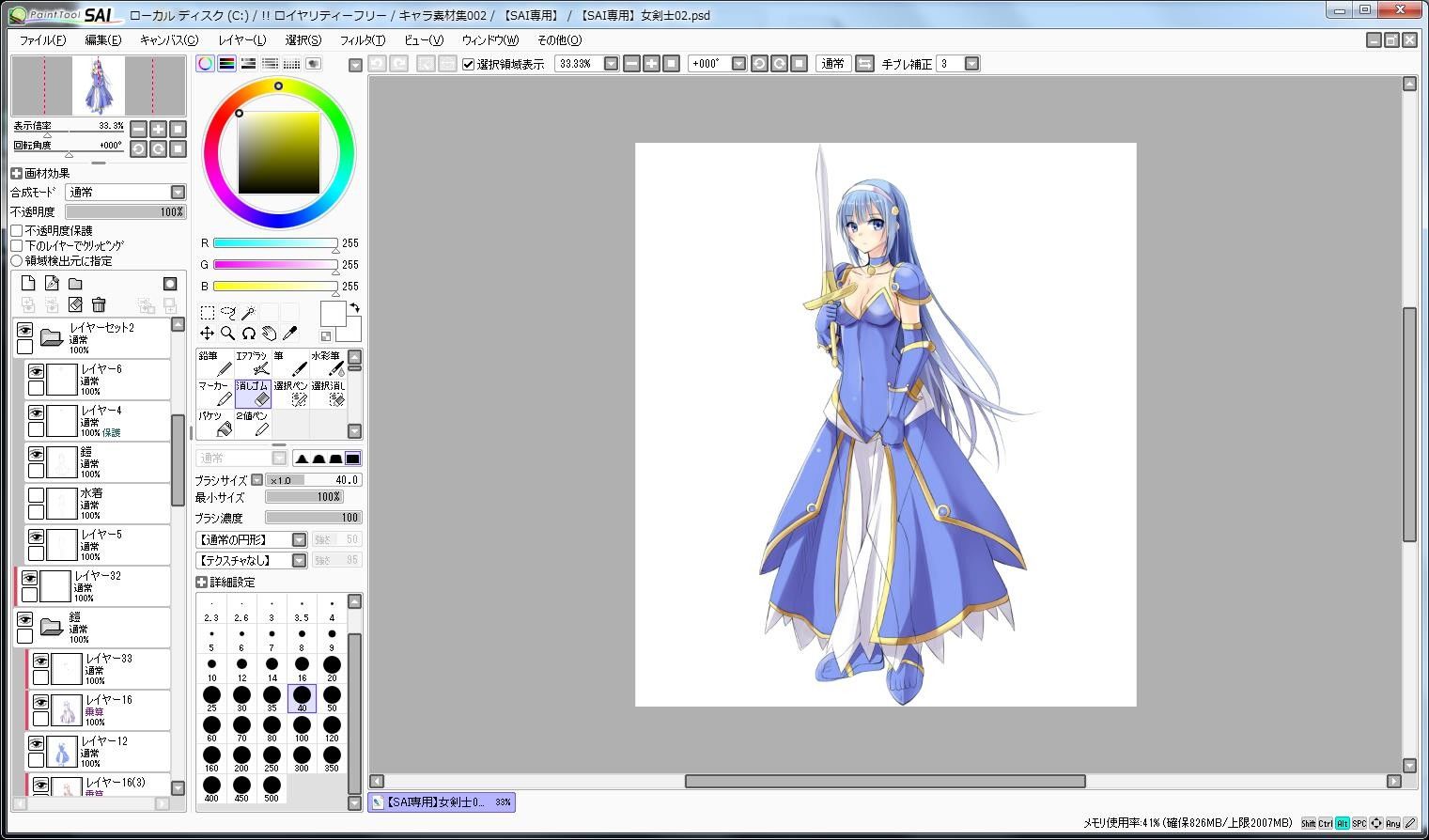The image size is (1429, 840).
Task: Hide レイヤー32 using its eye icon
Action: point(29,579)
